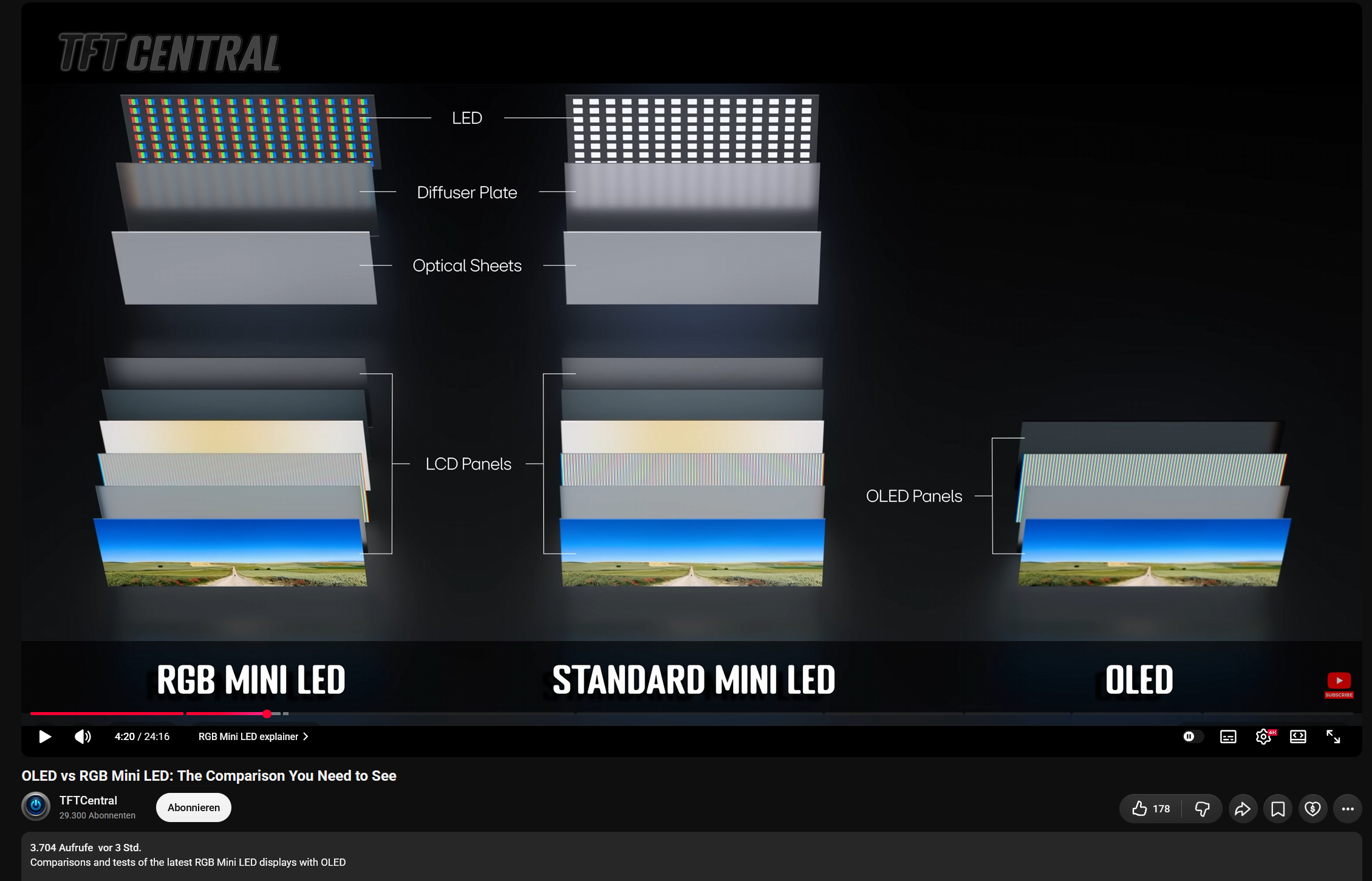Play the video
The width and height of the screenshot is (1372, 881).
[x=45, y=736]
